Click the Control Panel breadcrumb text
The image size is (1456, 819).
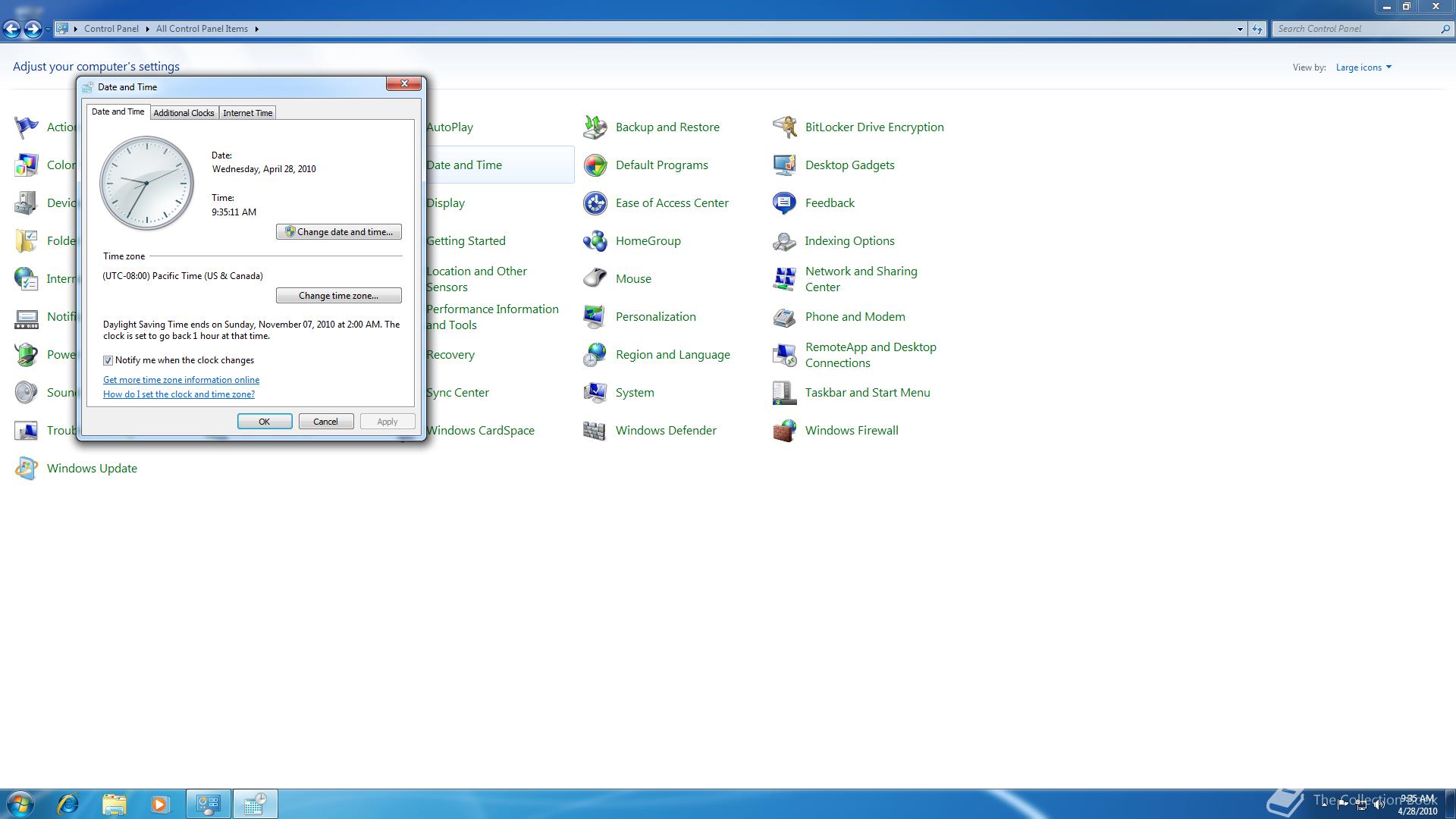[x=111, y=29]
